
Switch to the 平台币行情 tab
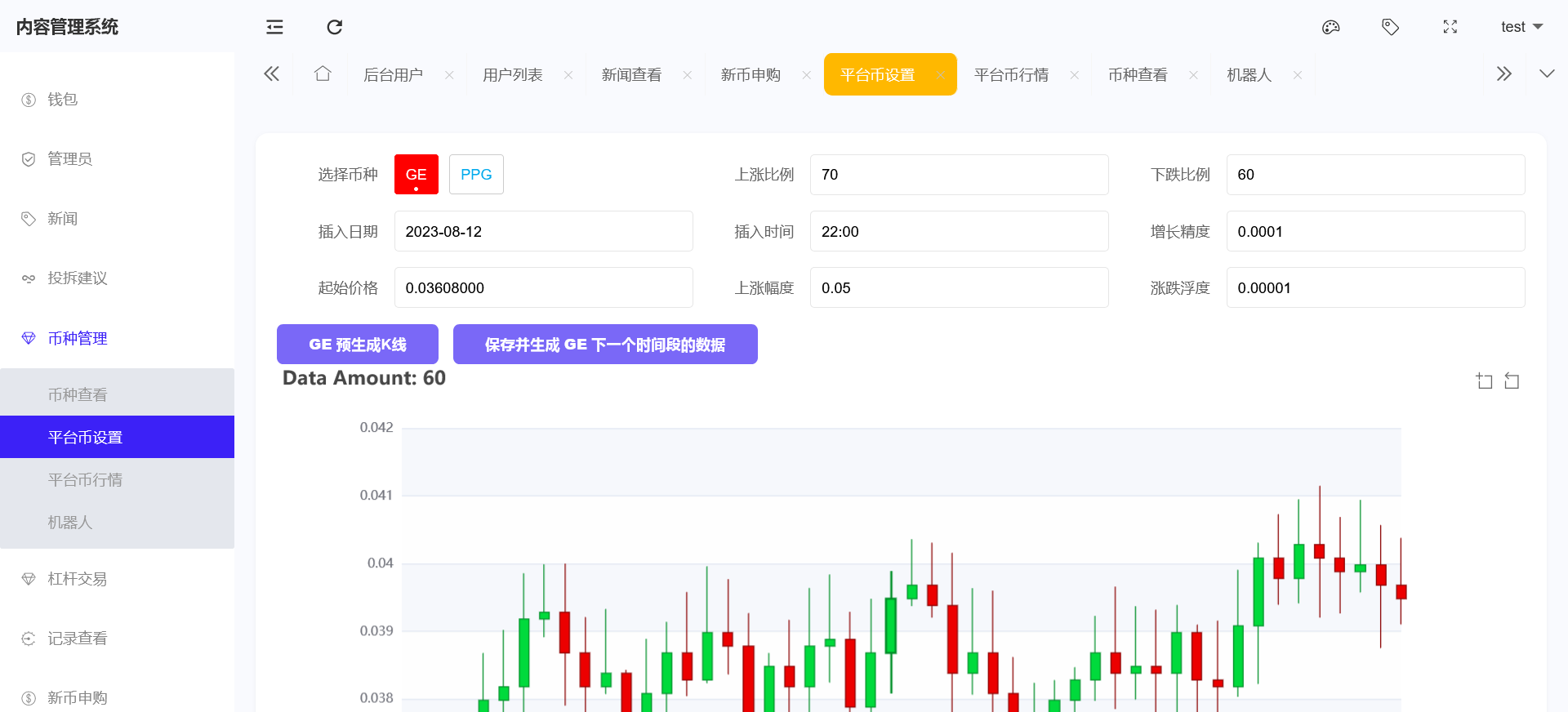(x=1011, y=75)
